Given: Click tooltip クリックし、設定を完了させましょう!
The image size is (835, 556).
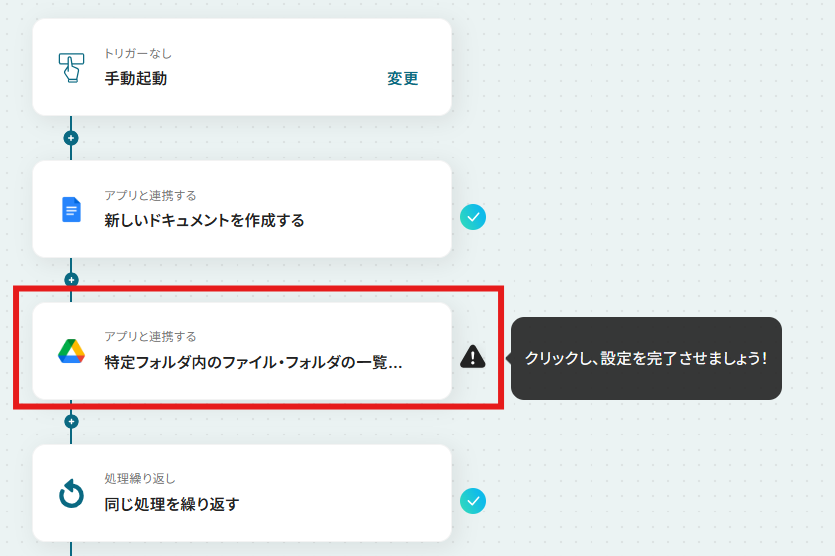Looking at the screenshot, I should click(x=646, y=358).
